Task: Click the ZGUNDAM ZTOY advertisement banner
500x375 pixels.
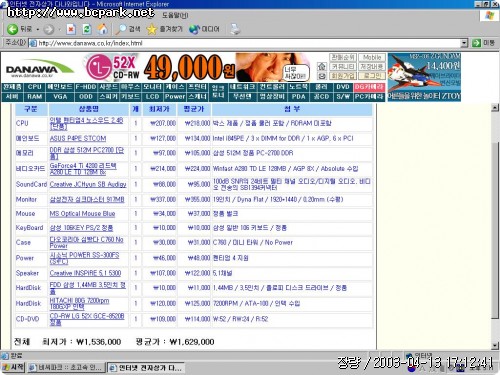Action: point(424,77)
